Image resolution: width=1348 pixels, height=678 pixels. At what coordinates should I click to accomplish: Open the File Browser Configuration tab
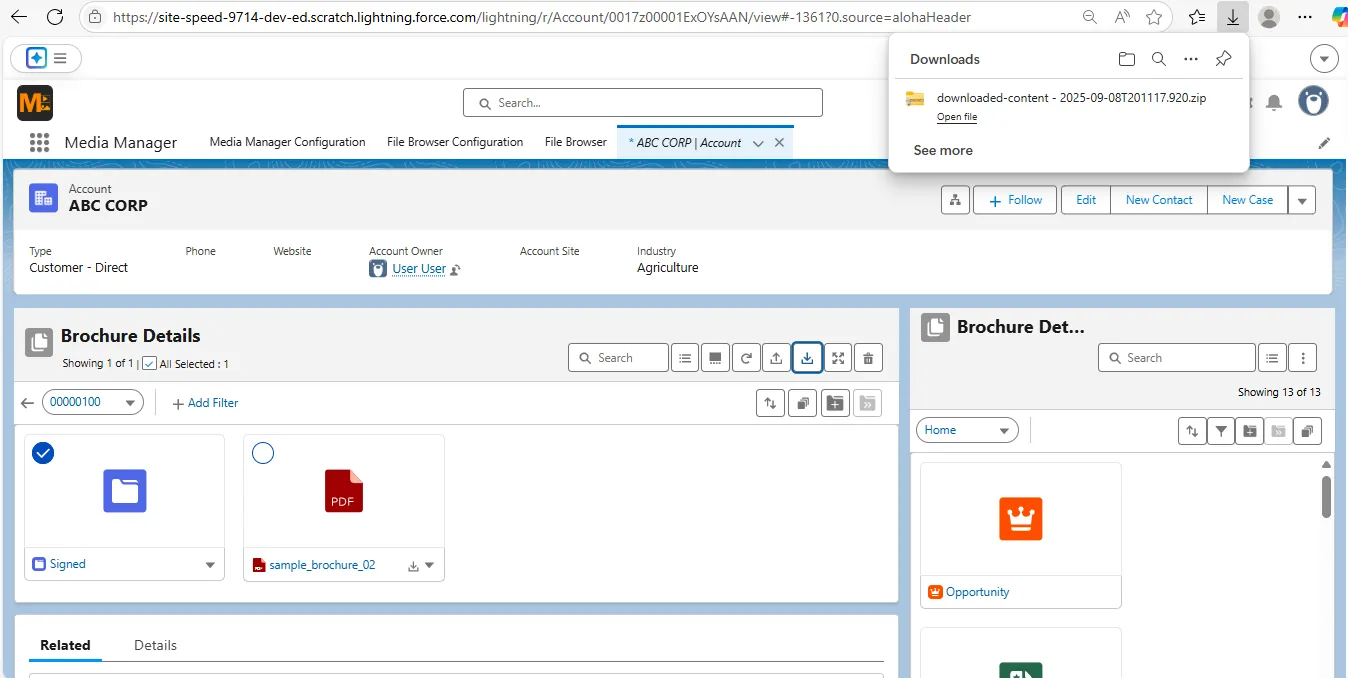(455, 142)
